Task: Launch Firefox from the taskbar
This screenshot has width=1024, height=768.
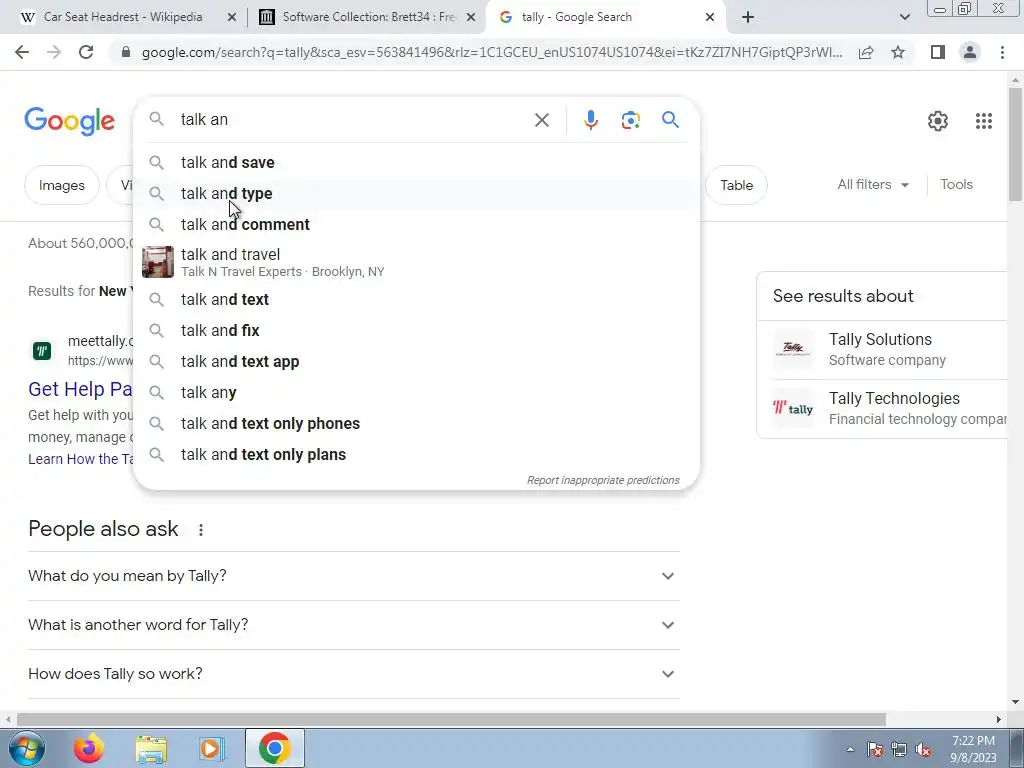Action: [89, 748]
